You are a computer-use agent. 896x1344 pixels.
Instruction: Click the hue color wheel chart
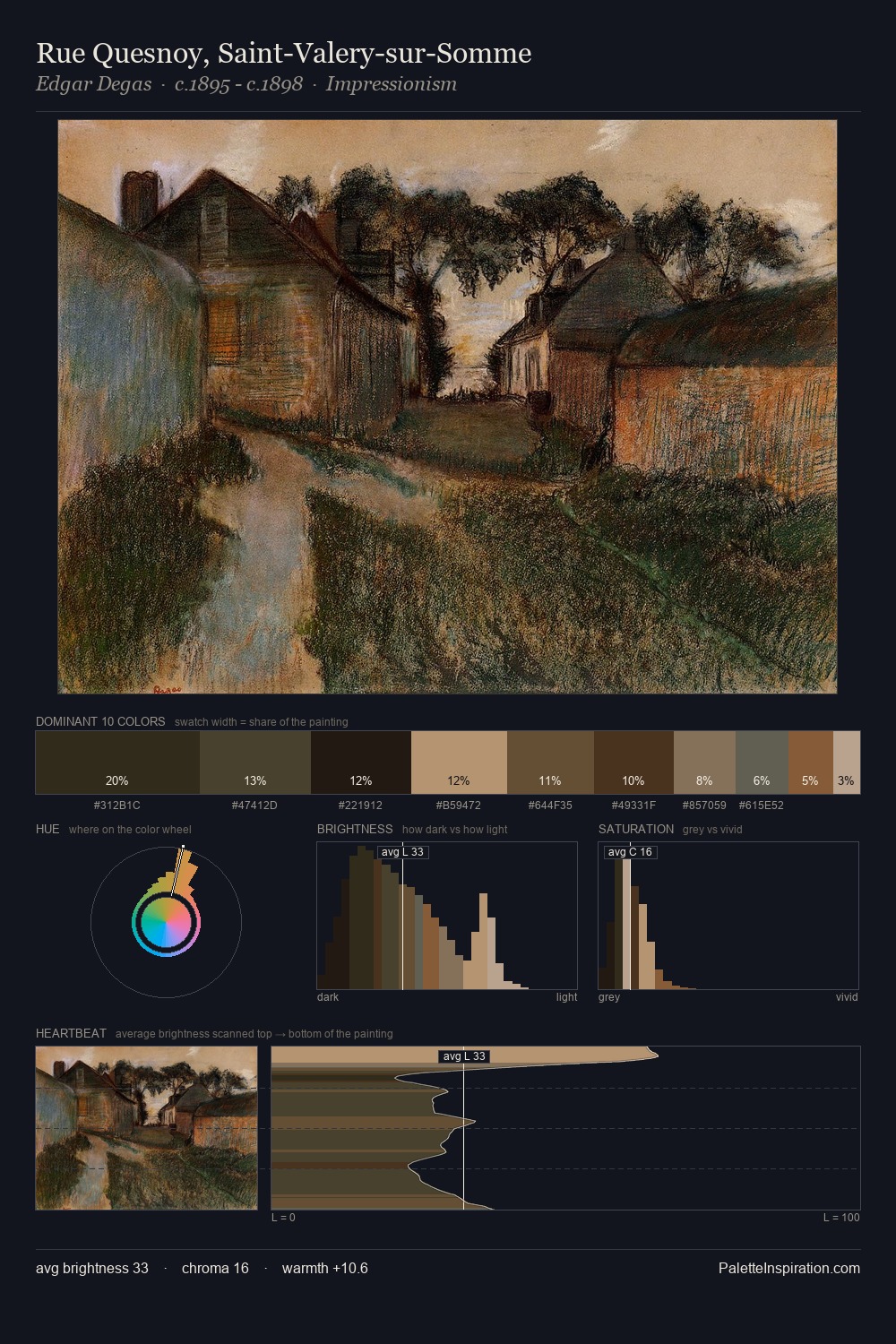coord(166,922)
